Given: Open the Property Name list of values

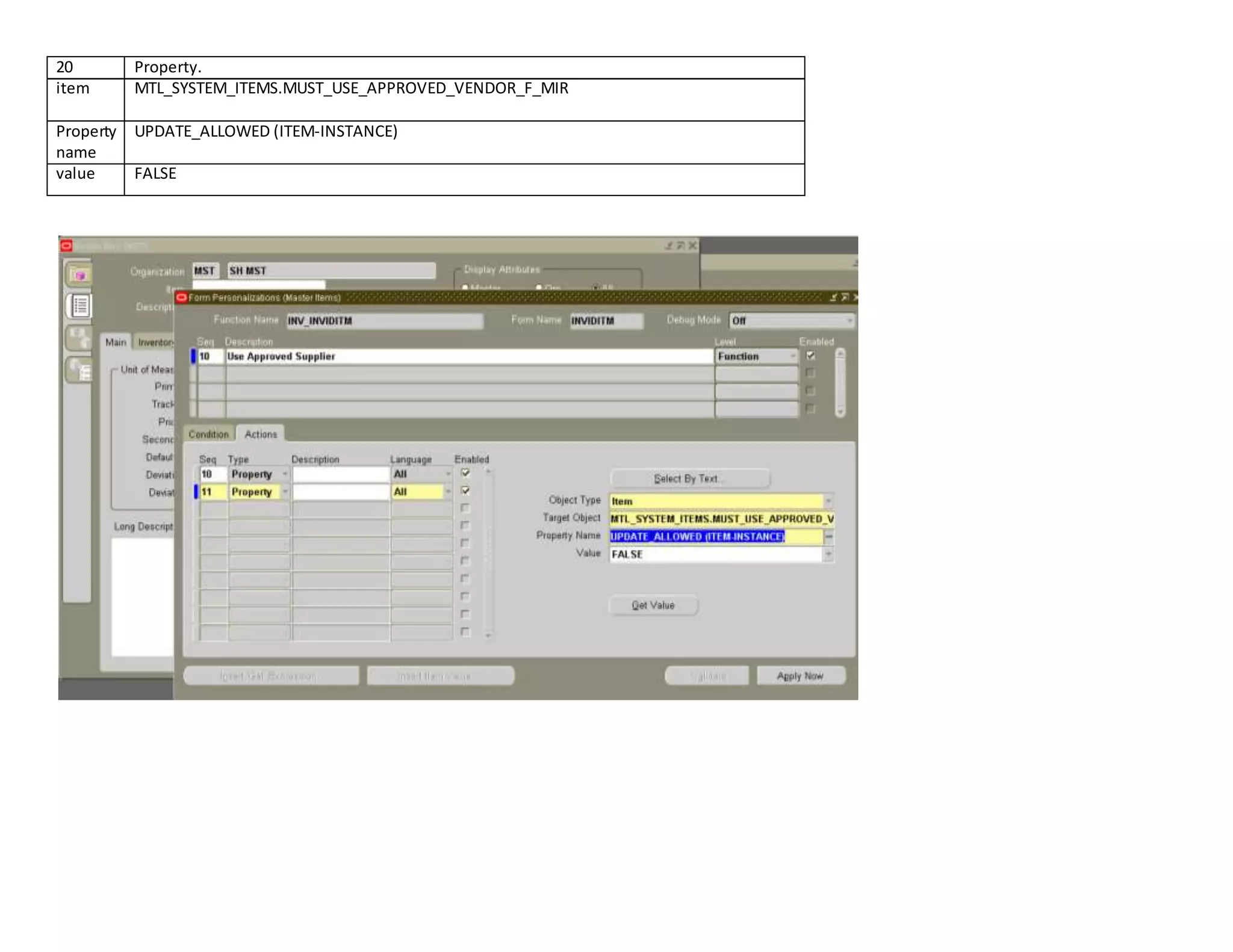Looking at the screenshot, I should [829, 536].
